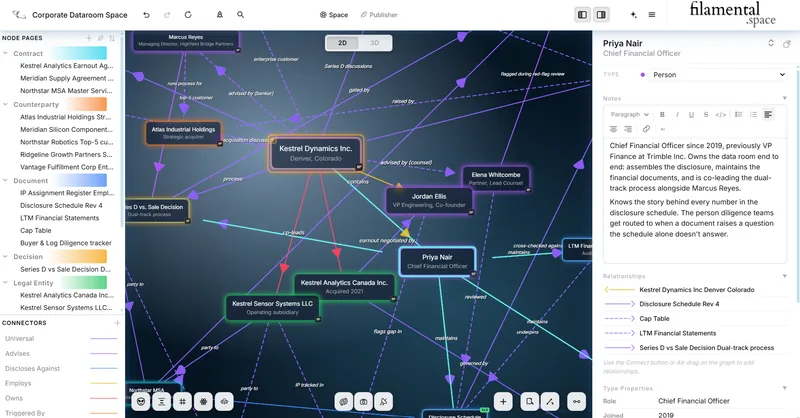
Task: Click the Contract cyan color swatch
Action: click(x=79, y=53)
